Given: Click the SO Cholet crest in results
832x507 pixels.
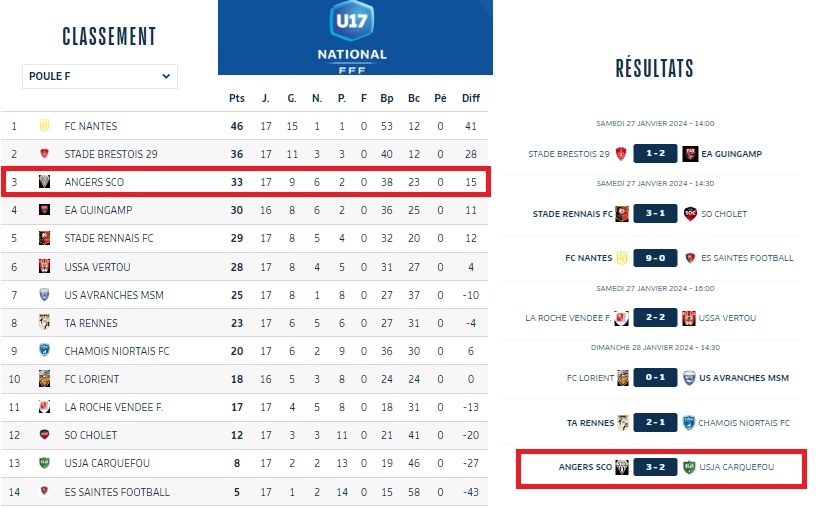Looking at the screenshot, I should click(690, 213).
